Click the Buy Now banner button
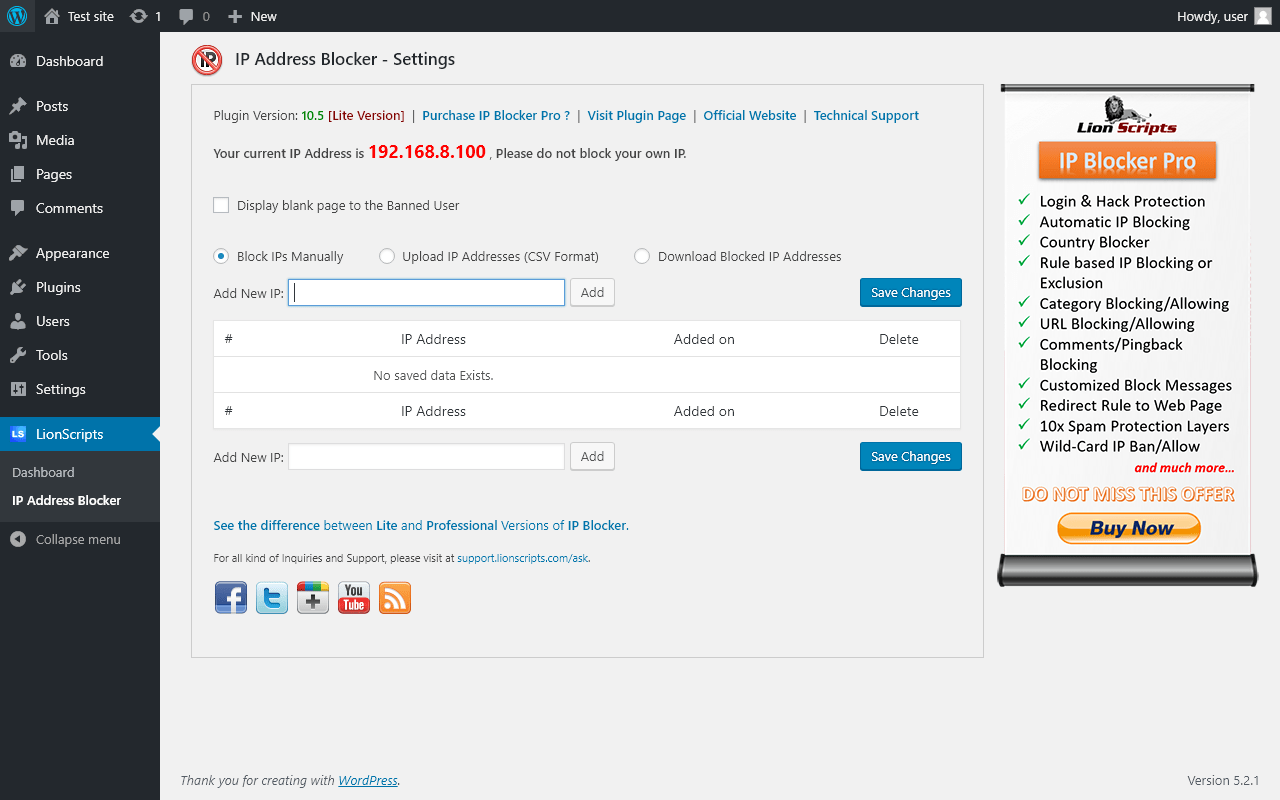This screenshot has width=1280, height=800. click(1129, 528)
